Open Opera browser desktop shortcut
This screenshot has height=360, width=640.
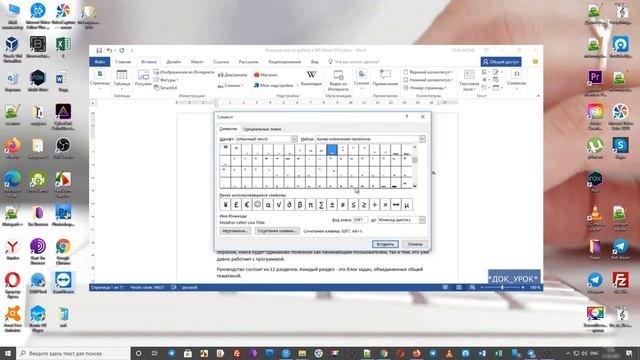tap(12, 284)
